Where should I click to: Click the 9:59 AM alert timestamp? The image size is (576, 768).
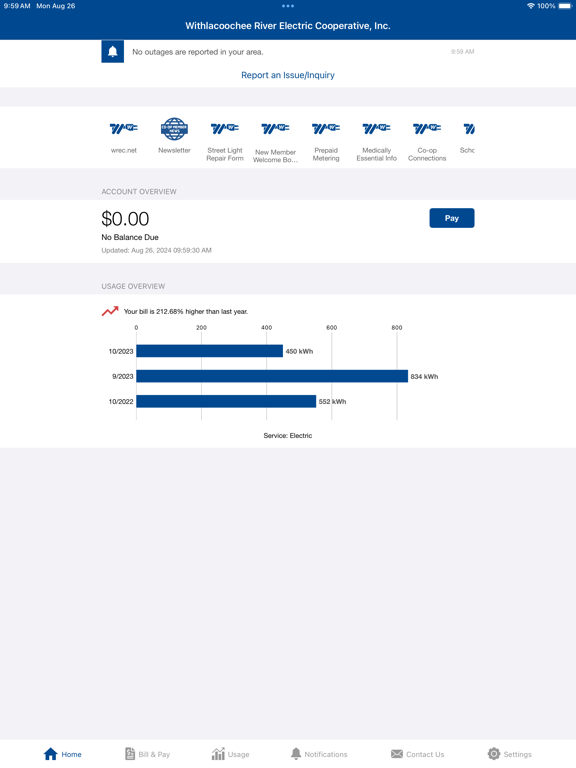pos(462,51)
